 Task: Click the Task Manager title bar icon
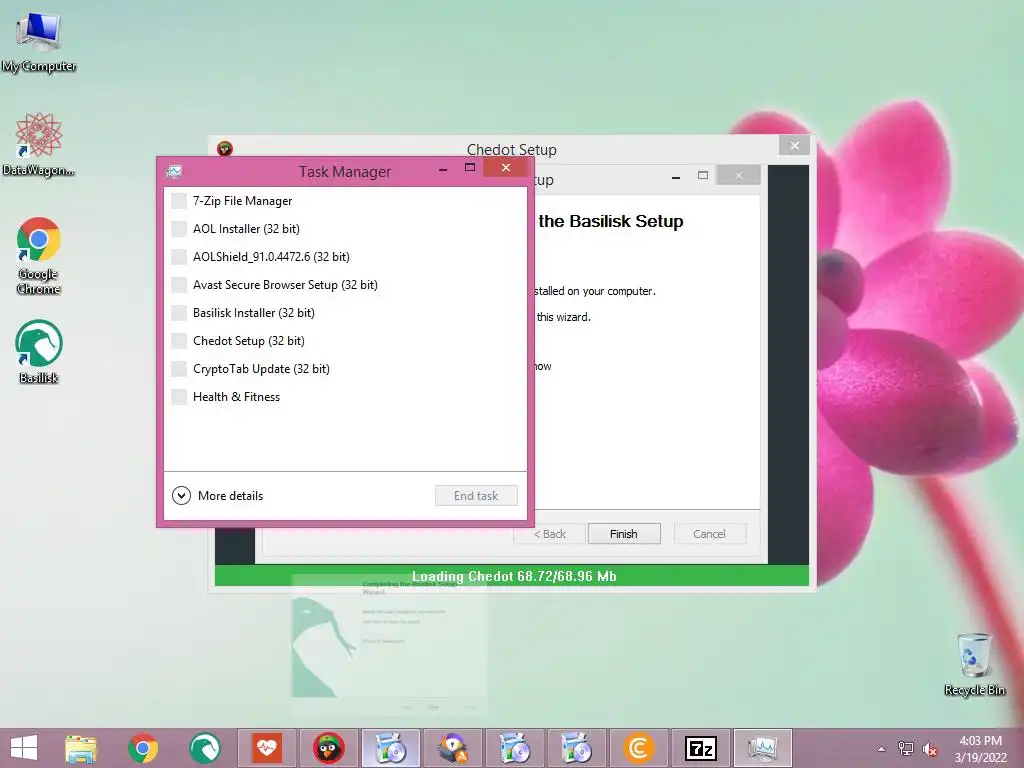(x=174, y=172)
